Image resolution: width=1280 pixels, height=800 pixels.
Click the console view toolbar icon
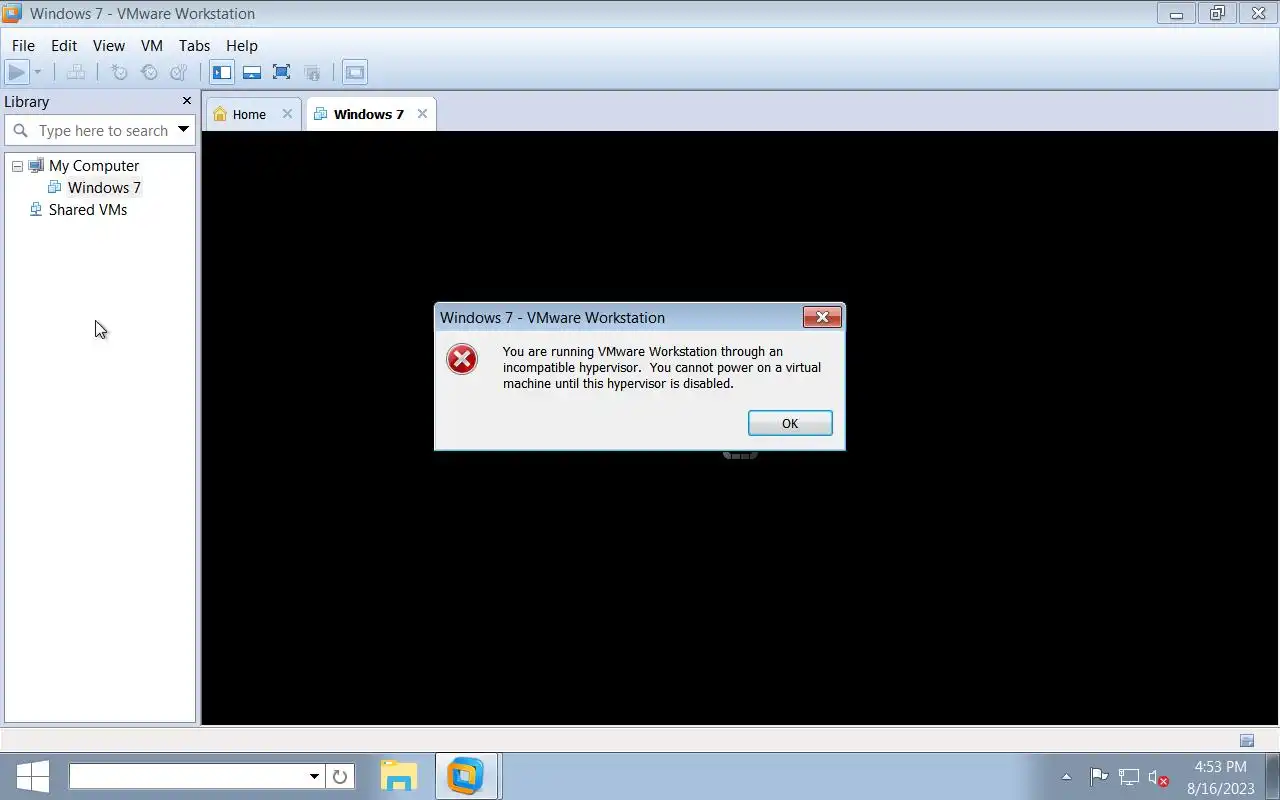click(x=355, y=72)
